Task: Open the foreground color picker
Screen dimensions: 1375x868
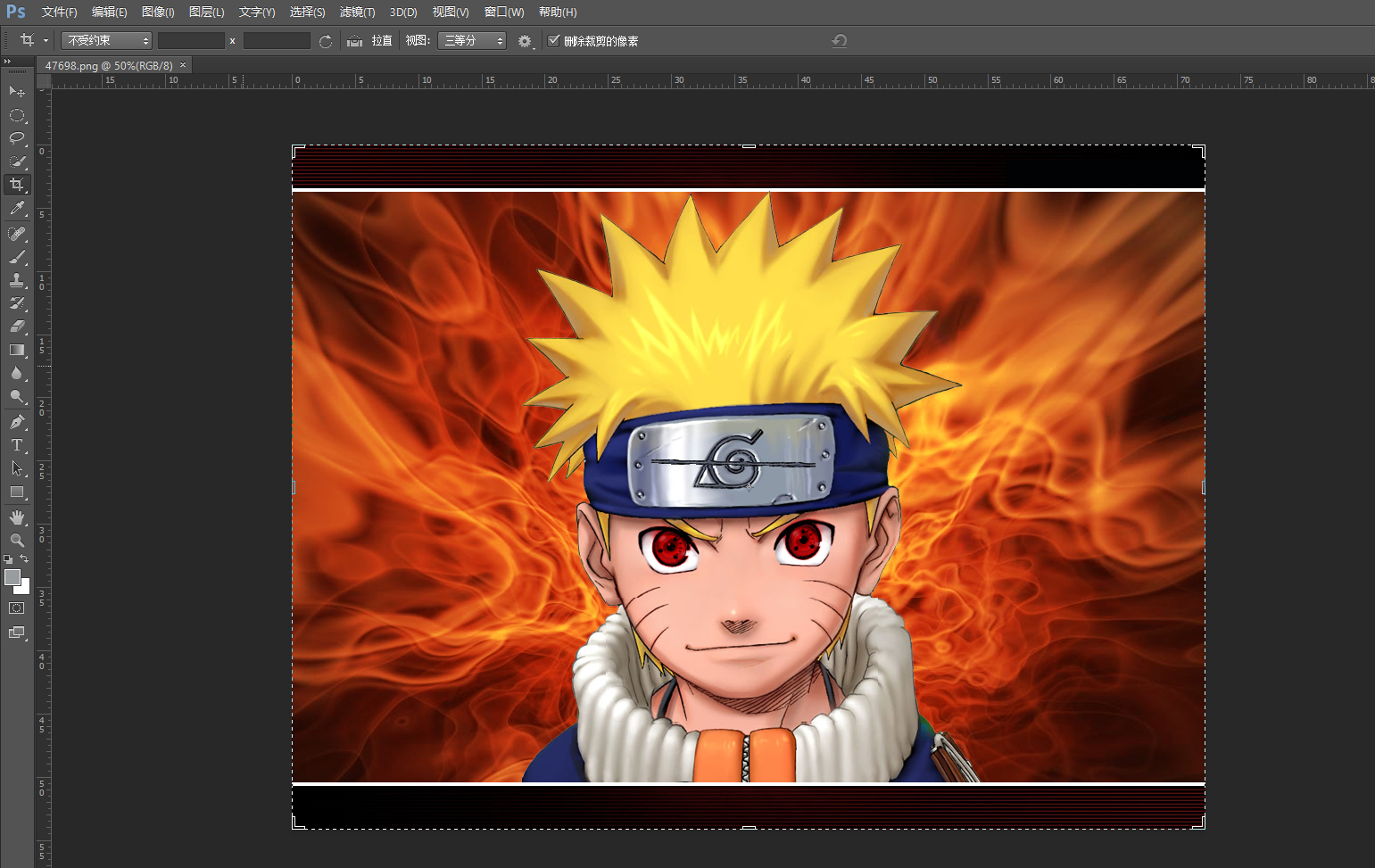Action: (x=12, y=577)
